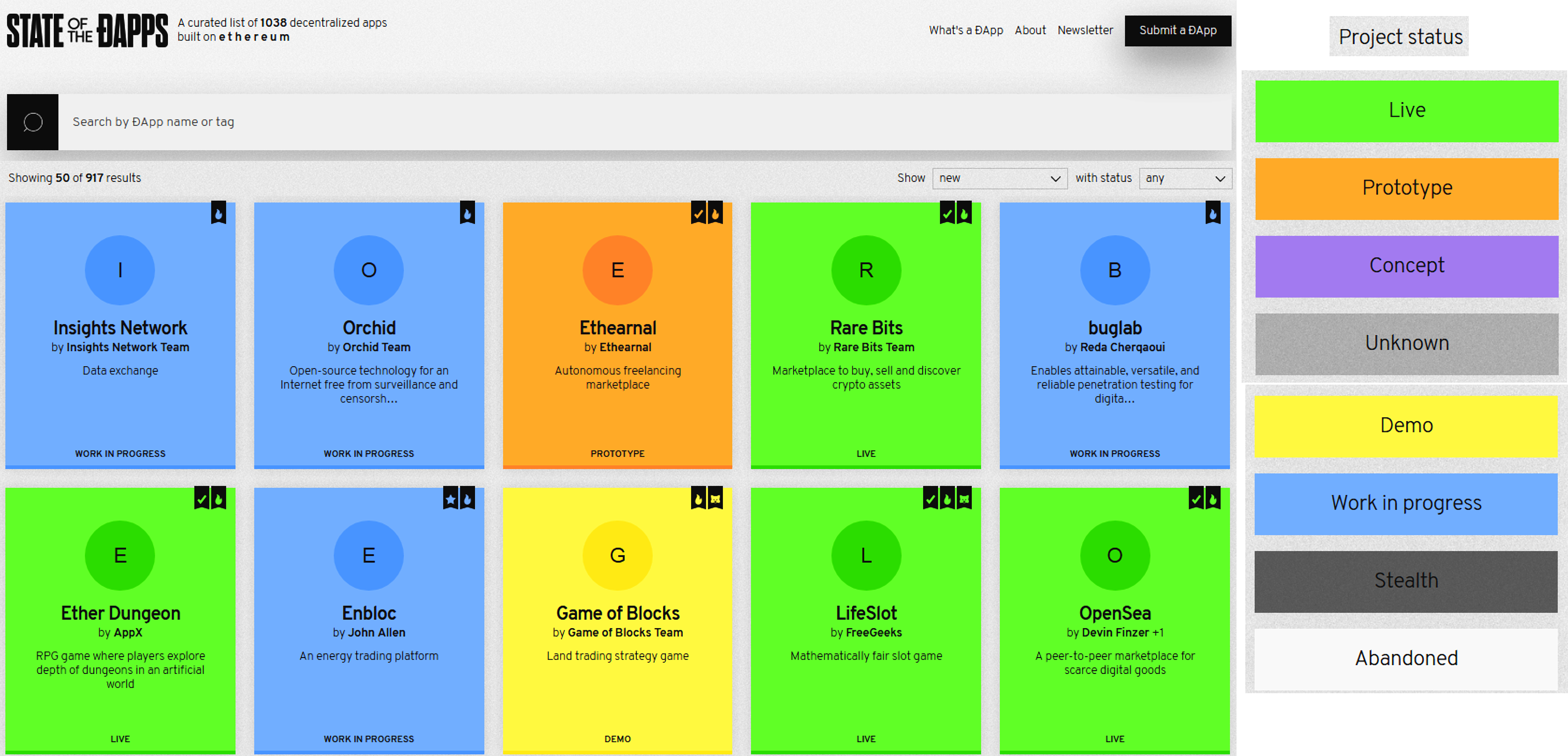Open the Orchid DApp title
This screenshot has width=1568, height=756.
(x=369, y=327)
